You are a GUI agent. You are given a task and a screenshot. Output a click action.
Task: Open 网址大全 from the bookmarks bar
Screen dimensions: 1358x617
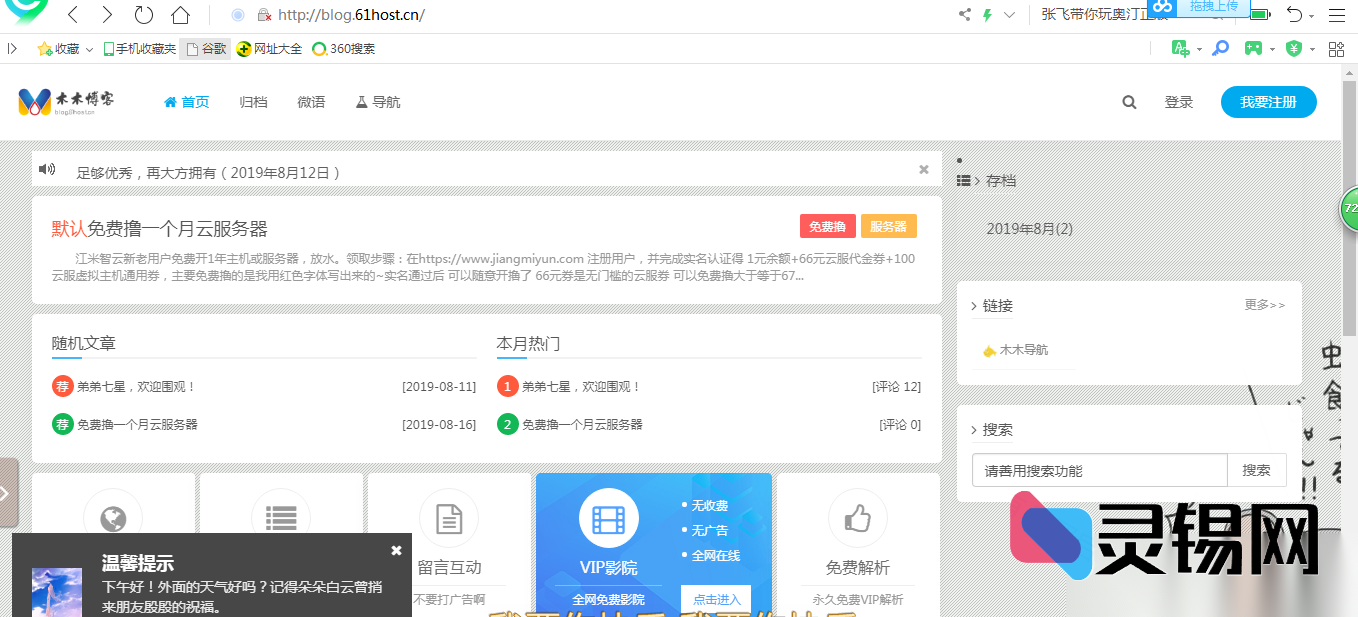point(268,47)
